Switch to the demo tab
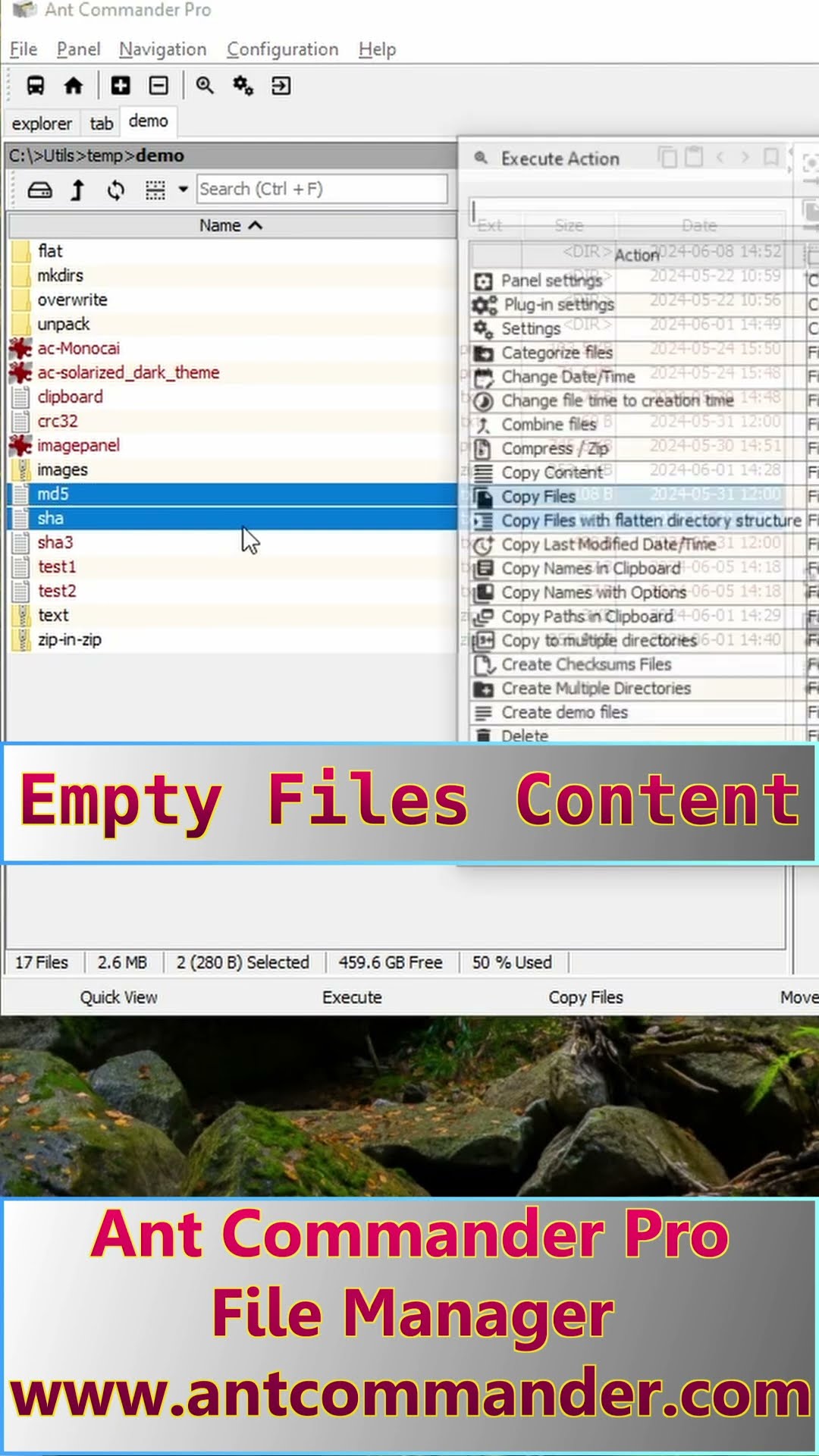This screenshot has width=819, height=1456. (x=149, y=121)
